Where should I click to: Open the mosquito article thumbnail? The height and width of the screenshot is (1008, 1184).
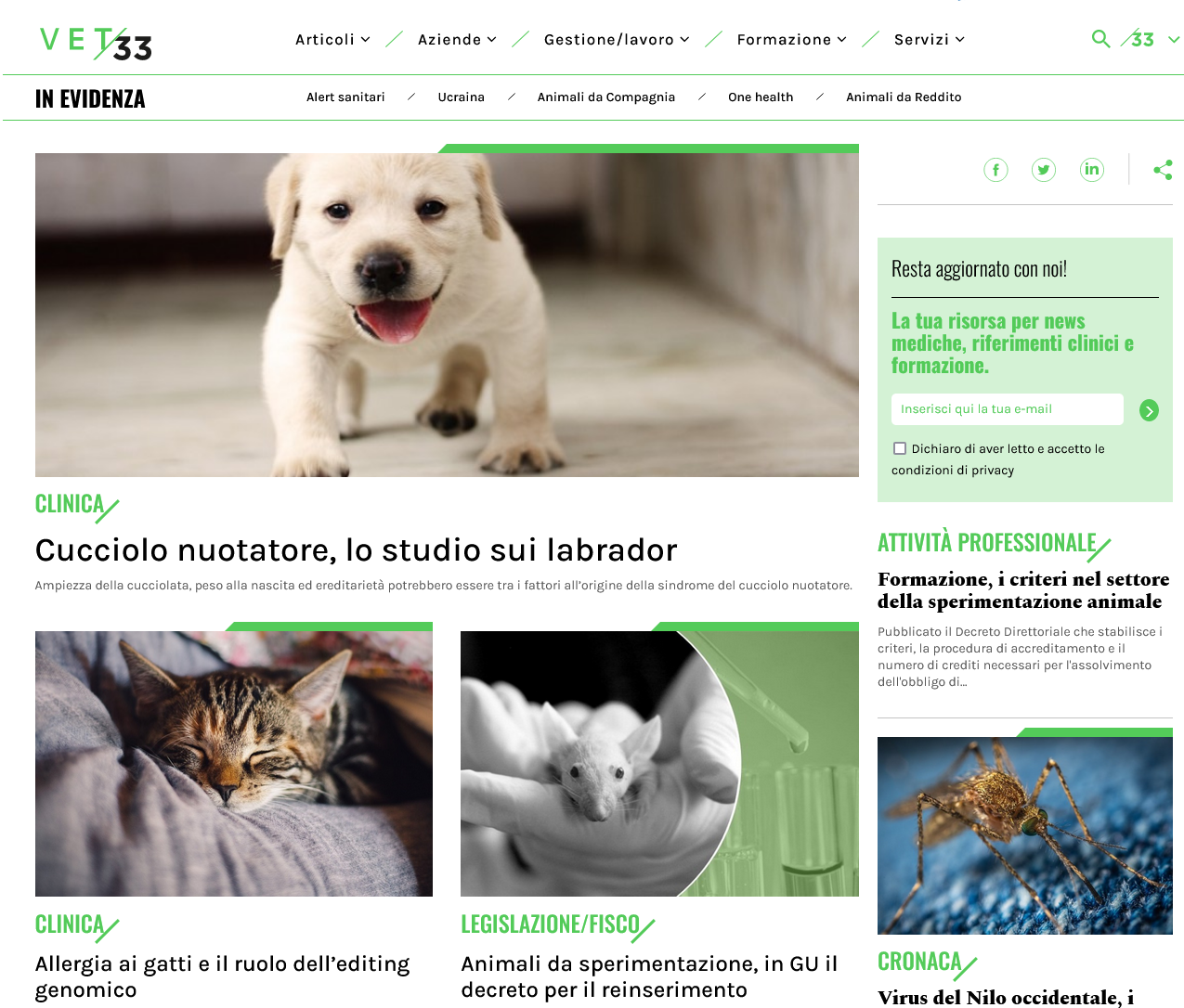point(1024,835)
